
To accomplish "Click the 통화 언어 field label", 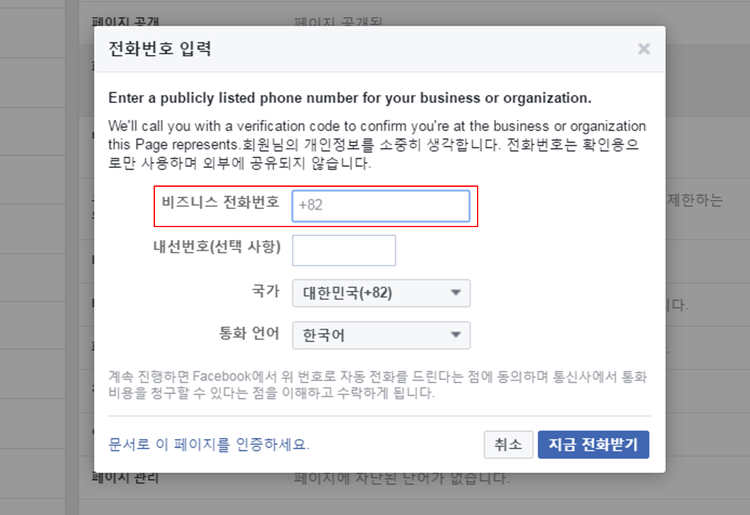I will 249,333.
